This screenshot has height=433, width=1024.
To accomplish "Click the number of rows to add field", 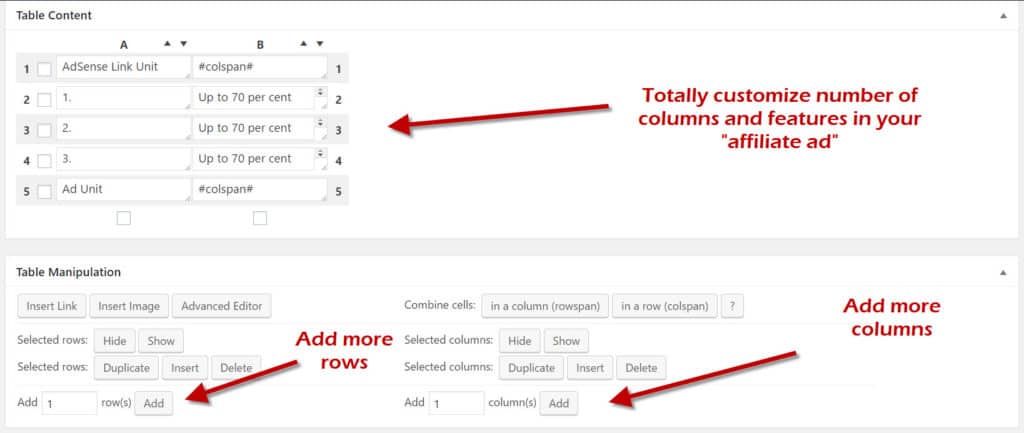I will click(69, 403).
